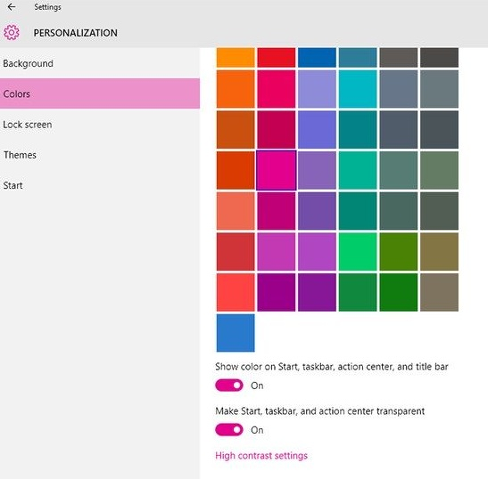Image resolution: width=488 pixels, height=479 pixels.
Task: Select the taupe gray-brown swatch in the last row
Action: coord(439,292)
